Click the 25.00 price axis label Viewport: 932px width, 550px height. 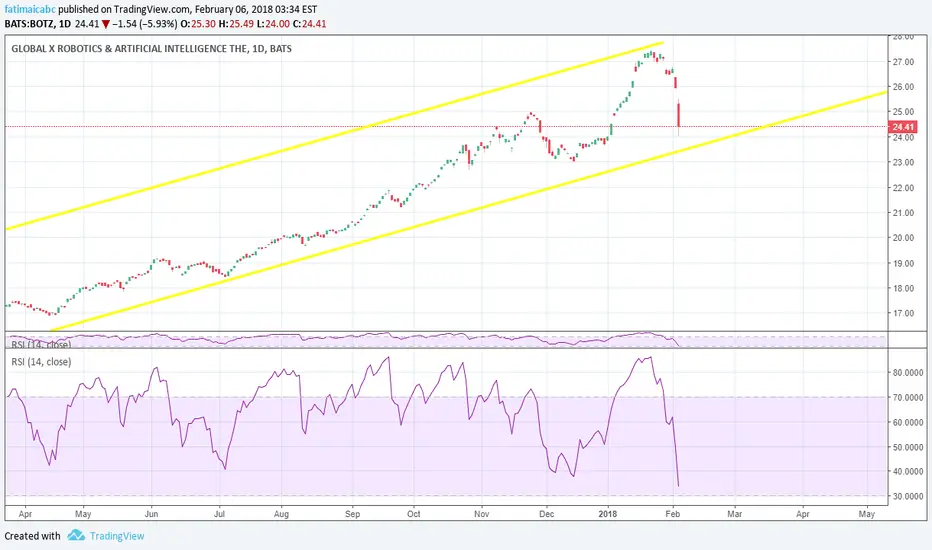[902, 112]
